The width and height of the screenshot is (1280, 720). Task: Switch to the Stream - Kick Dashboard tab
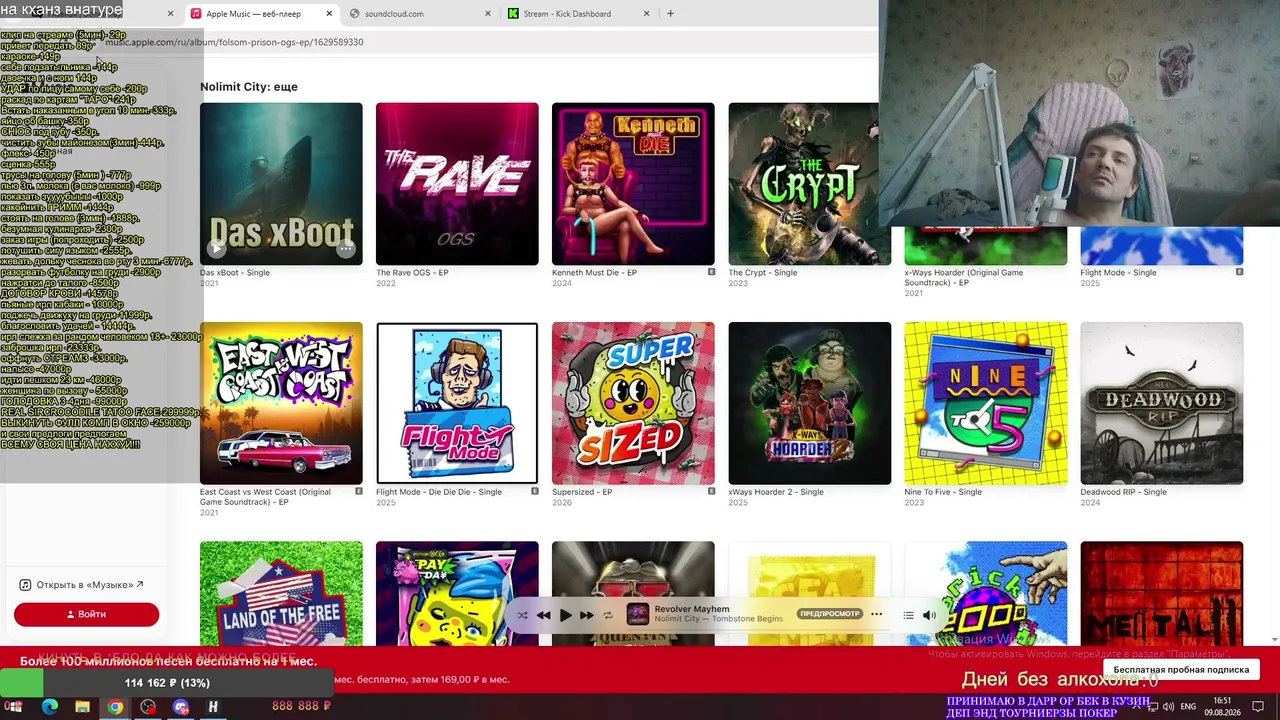[580, 14]
